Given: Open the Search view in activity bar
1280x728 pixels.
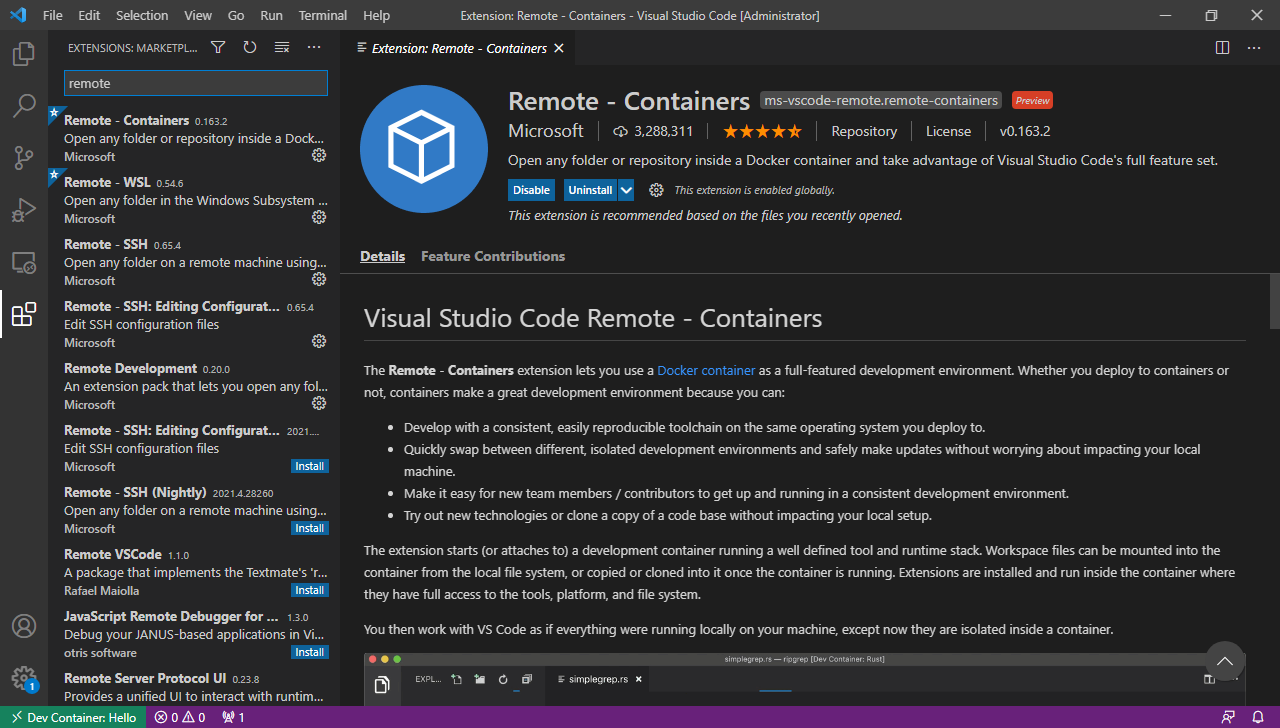Looking at the screenshot, I should click(x=24, y=106).
